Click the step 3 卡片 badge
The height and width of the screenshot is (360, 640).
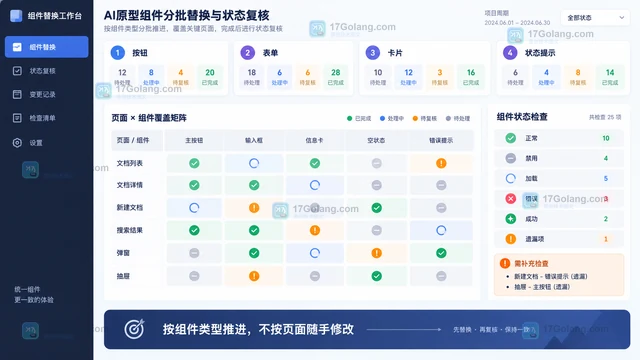click(372, 53)
